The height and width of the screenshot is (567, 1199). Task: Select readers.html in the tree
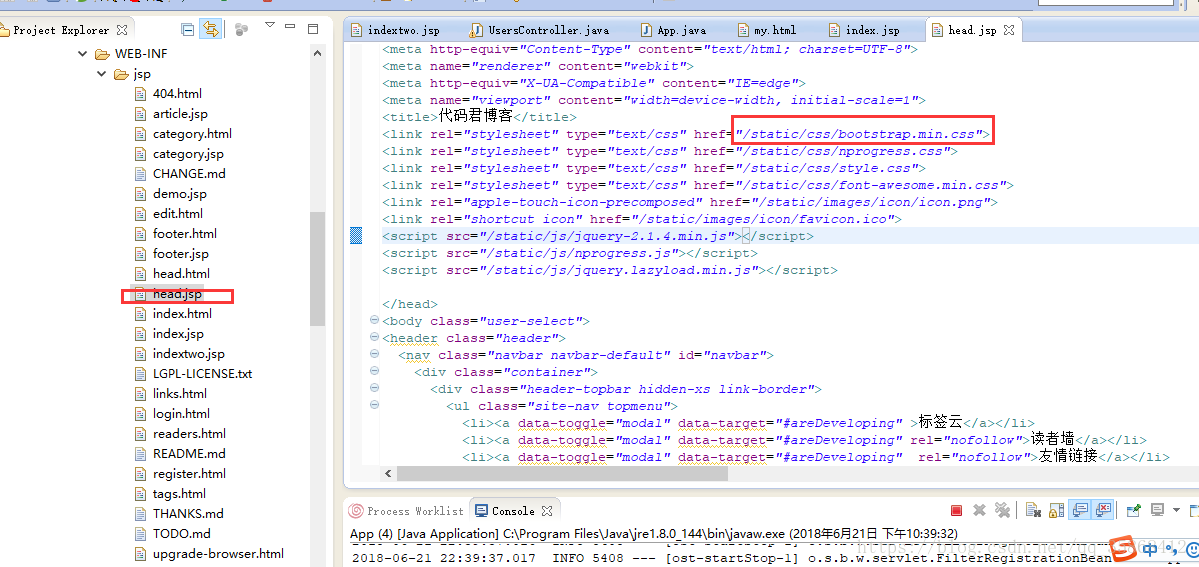click(189, 433)
